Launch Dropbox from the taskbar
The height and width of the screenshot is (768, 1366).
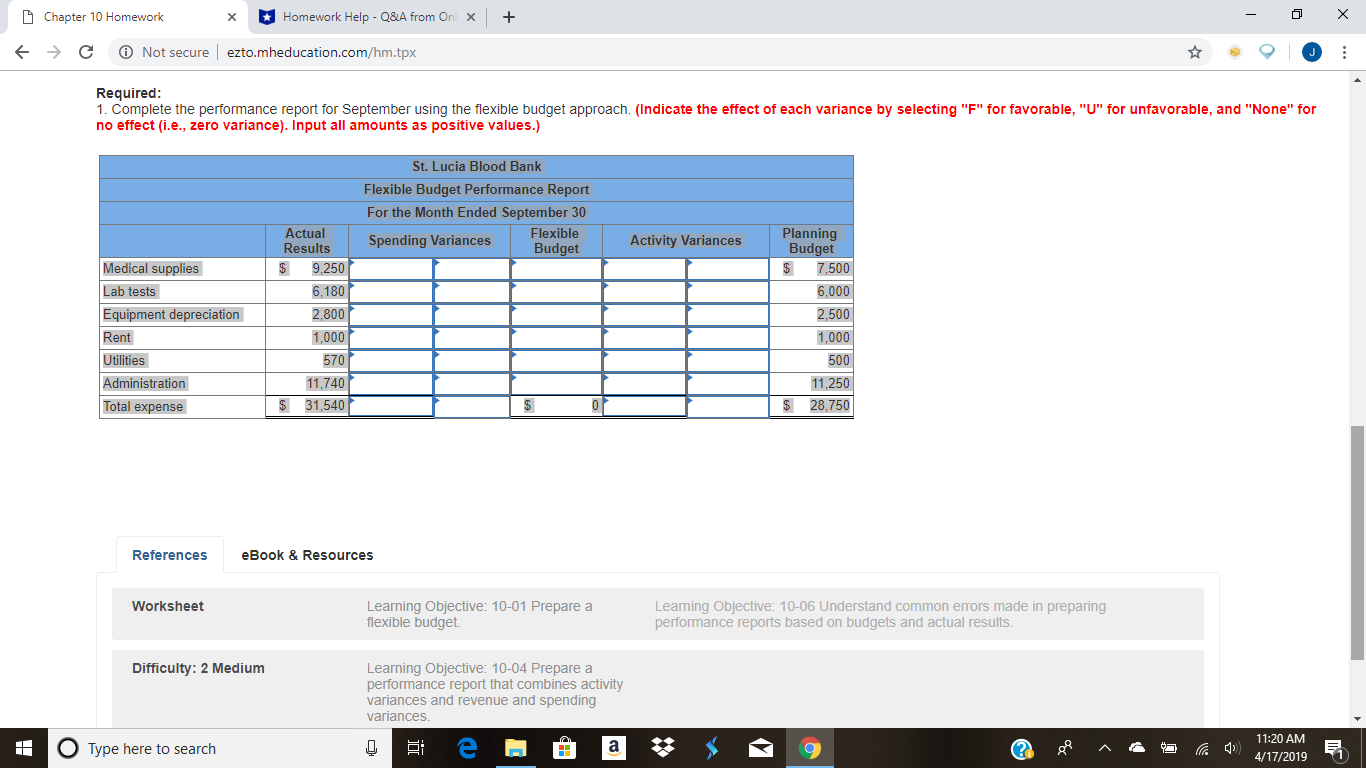tap(662, 747)
